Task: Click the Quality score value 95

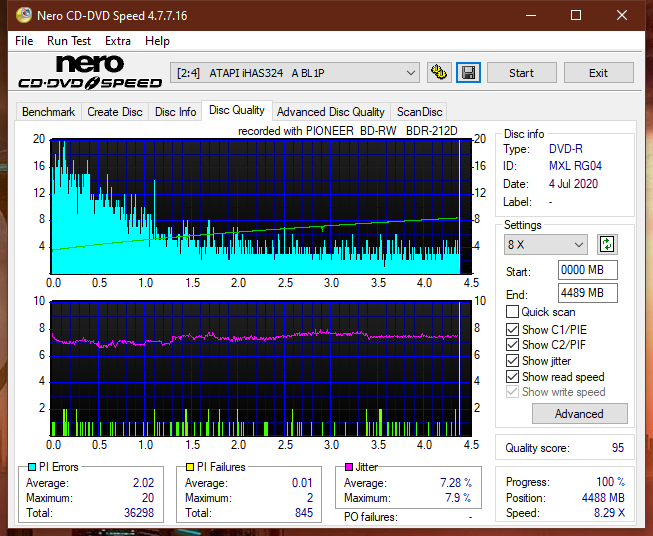Action: click(618, 448)
